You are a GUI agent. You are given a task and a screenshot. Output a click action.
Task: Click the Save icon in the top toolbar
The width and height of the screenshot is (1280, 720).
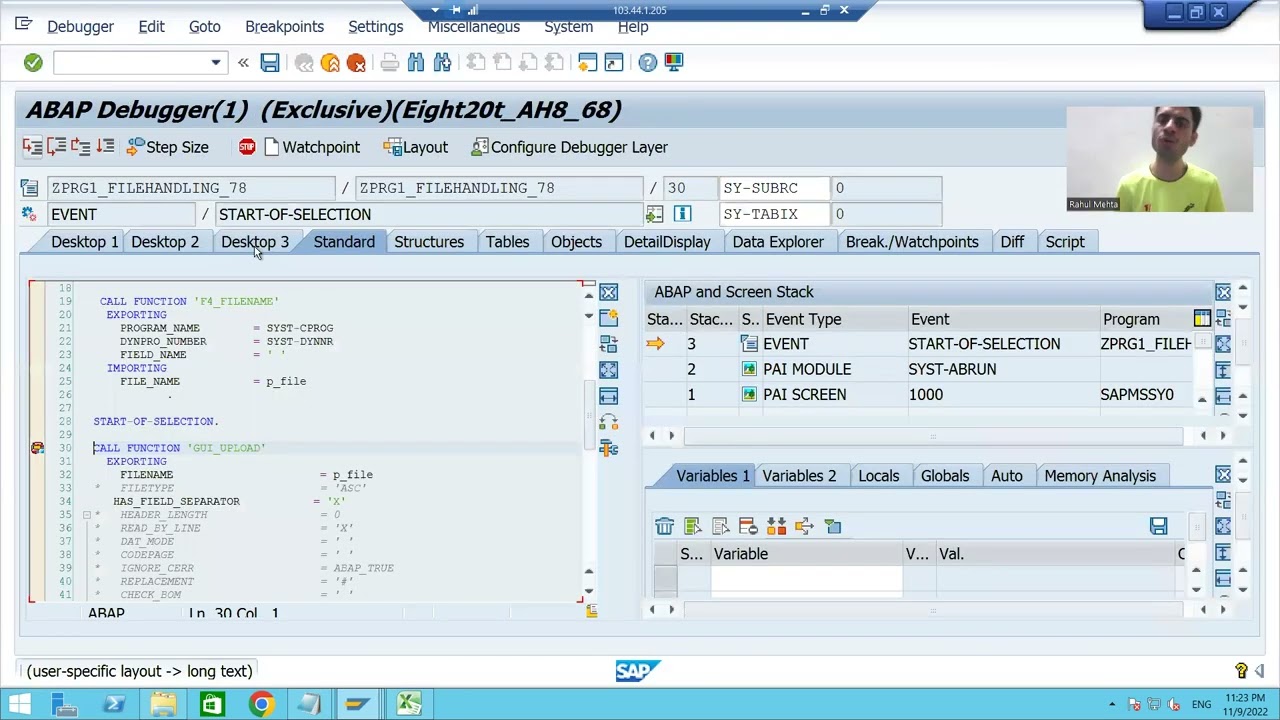click(270, 63)
